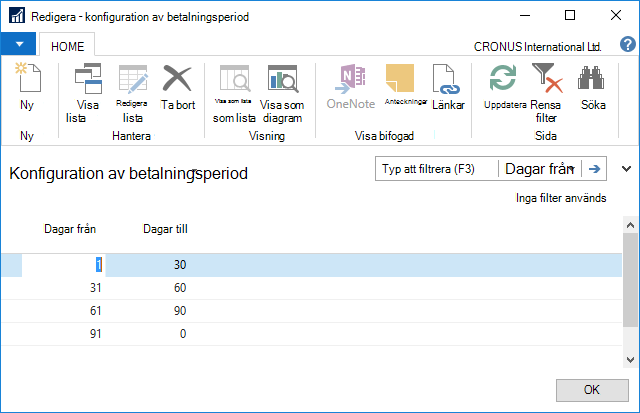Open the blue application menu dropdown

point(18,44)
